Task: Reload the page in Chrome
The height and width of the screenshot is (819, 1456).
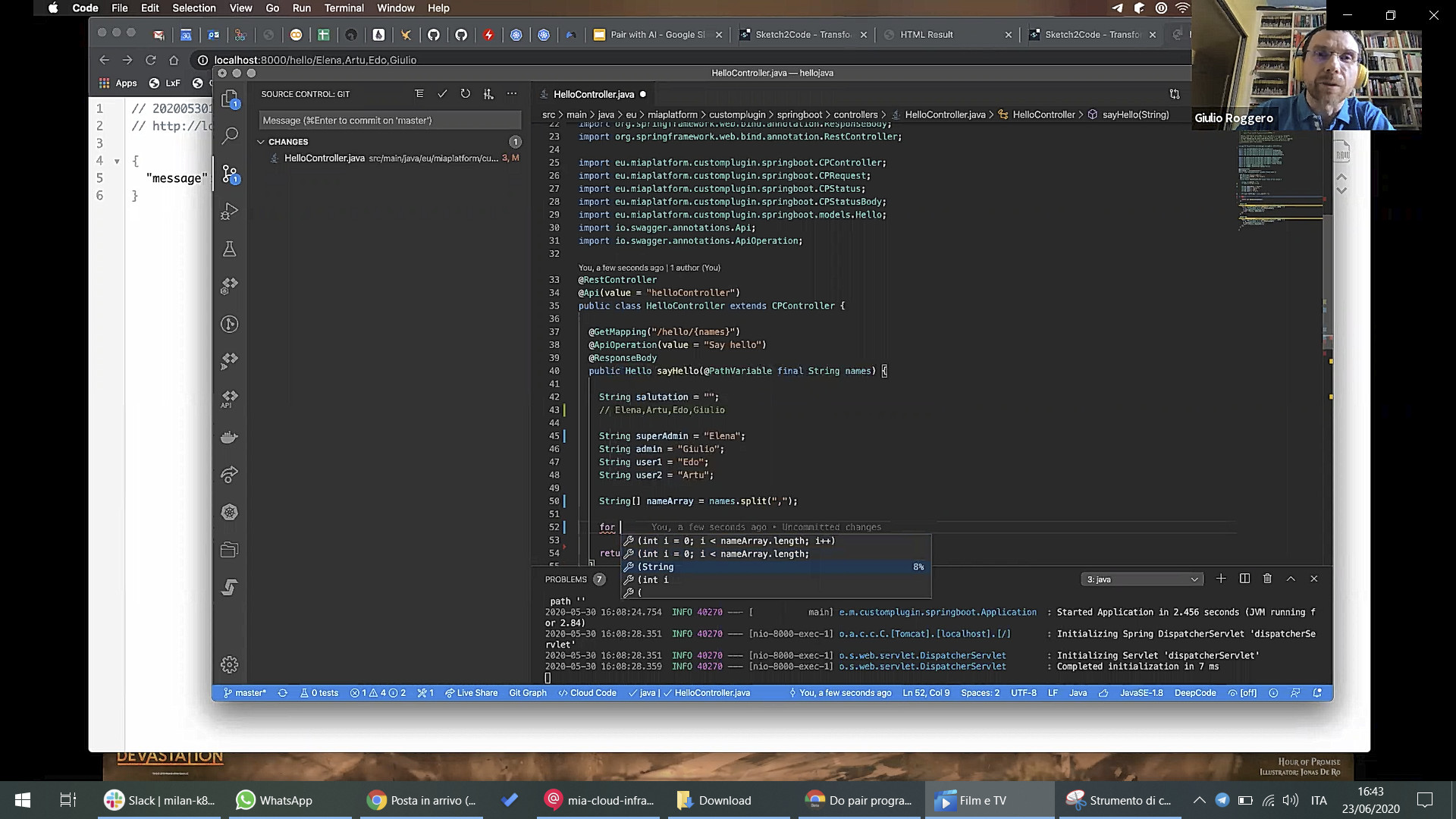Action: (151, 60)
